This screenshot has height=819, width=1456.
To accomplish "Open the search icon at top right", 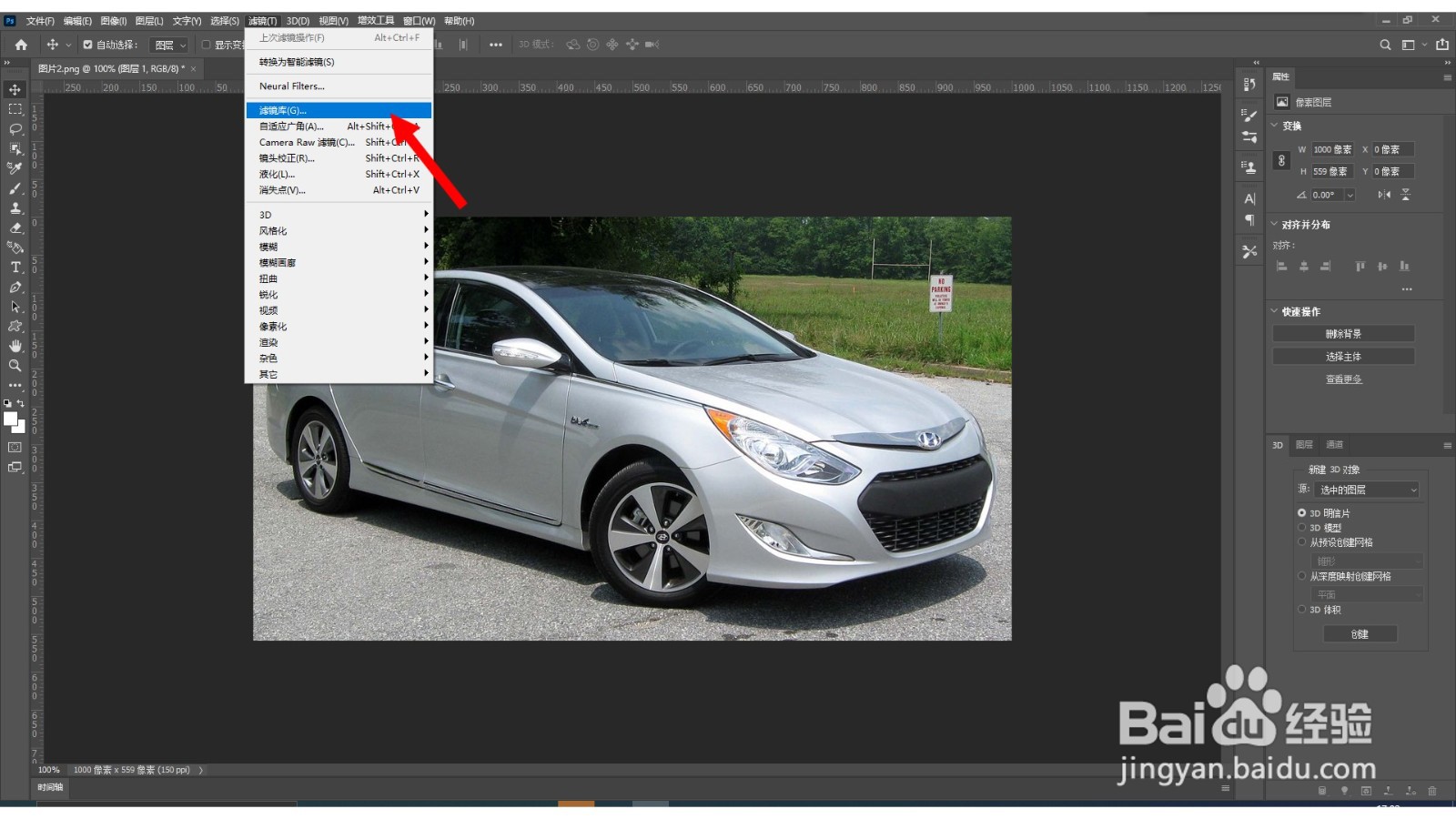I will point(1385,45).
